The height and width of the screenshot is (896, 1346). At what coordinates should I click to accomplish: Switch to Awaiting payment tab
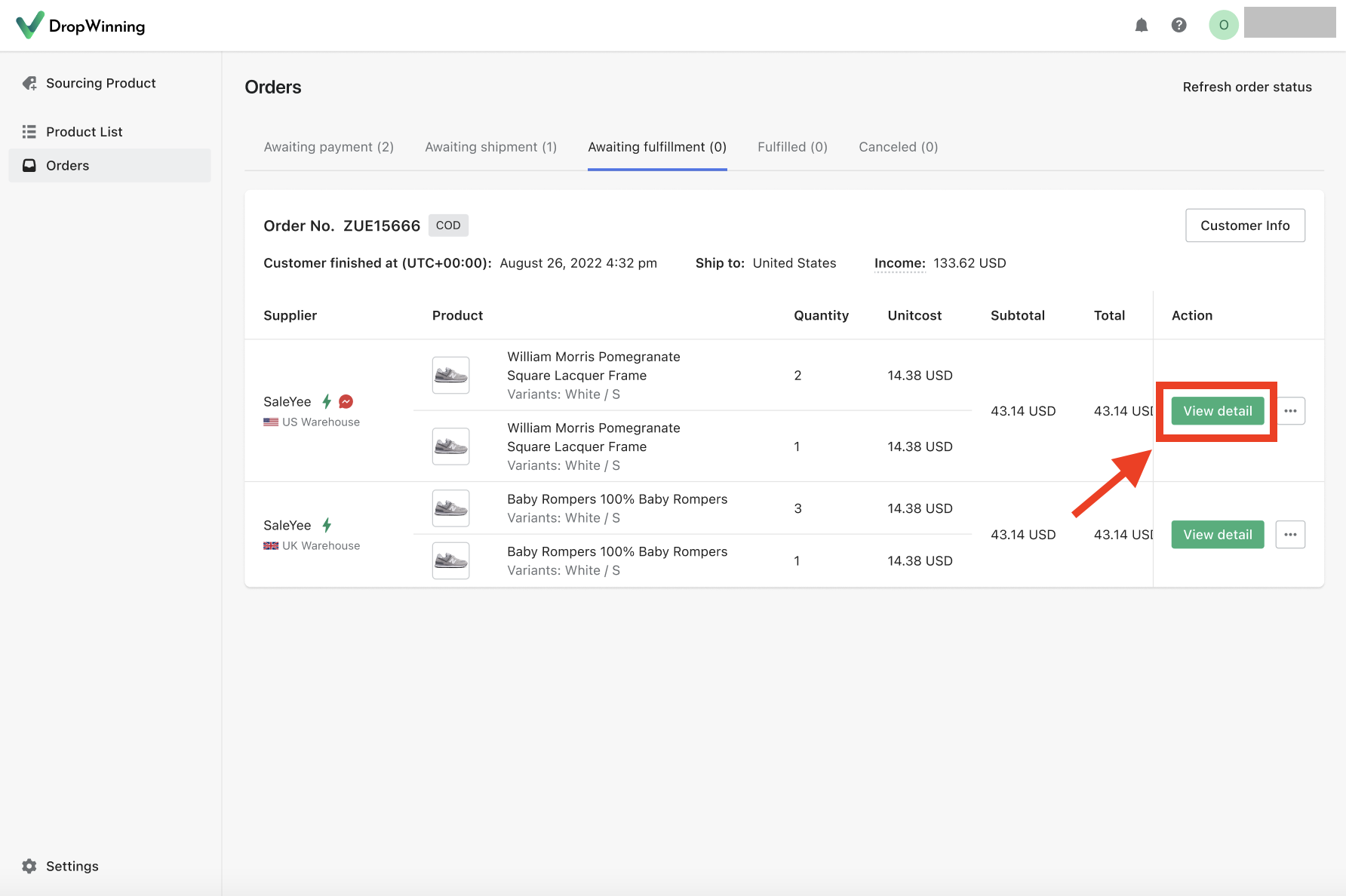tap(329, 147)
